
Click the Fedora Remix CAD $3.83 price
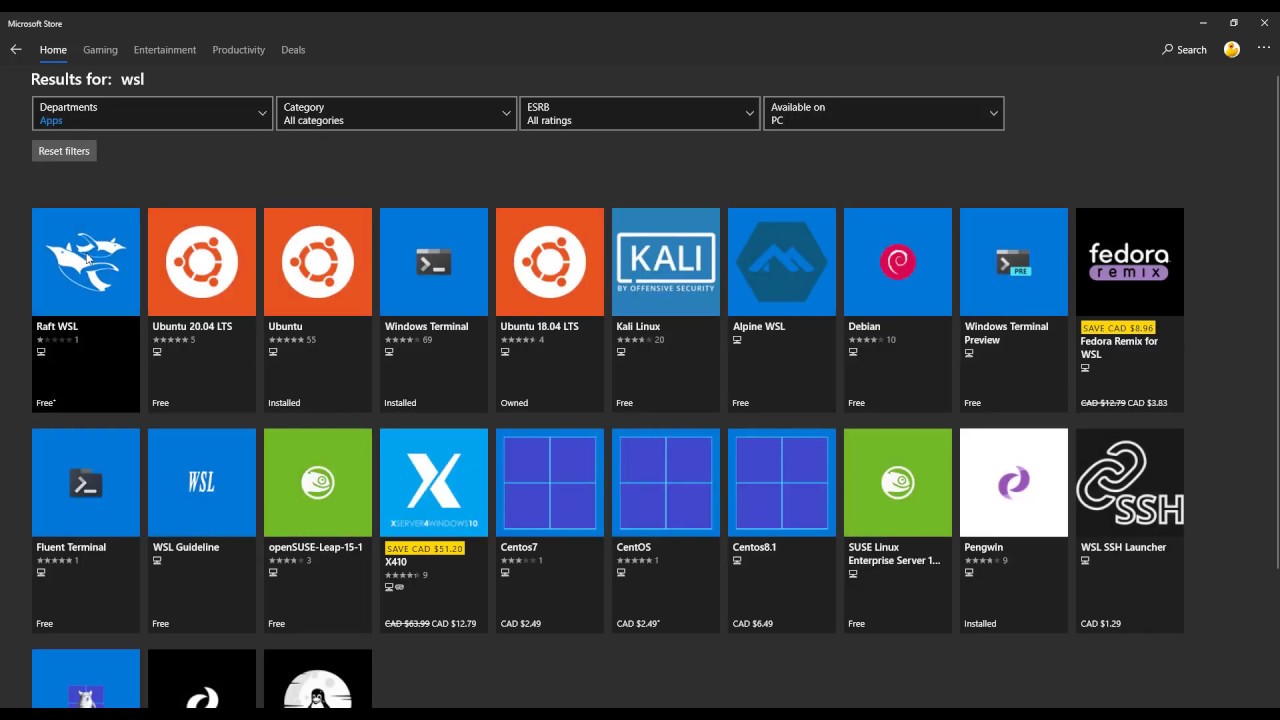[x=1146, y=403]
